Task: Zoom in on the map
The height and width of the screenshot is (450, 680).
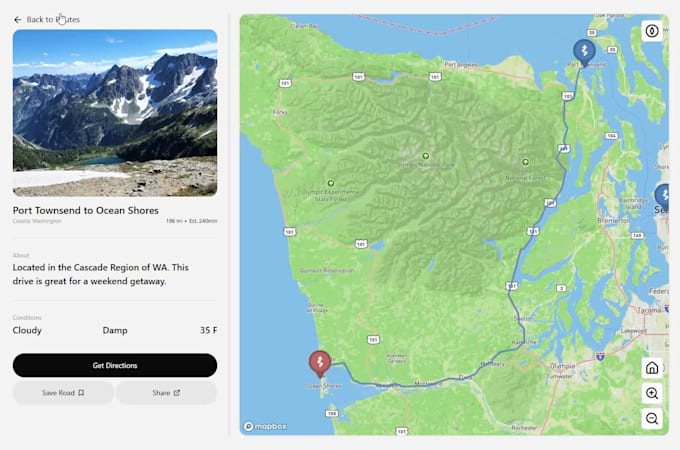Action: 652,393
